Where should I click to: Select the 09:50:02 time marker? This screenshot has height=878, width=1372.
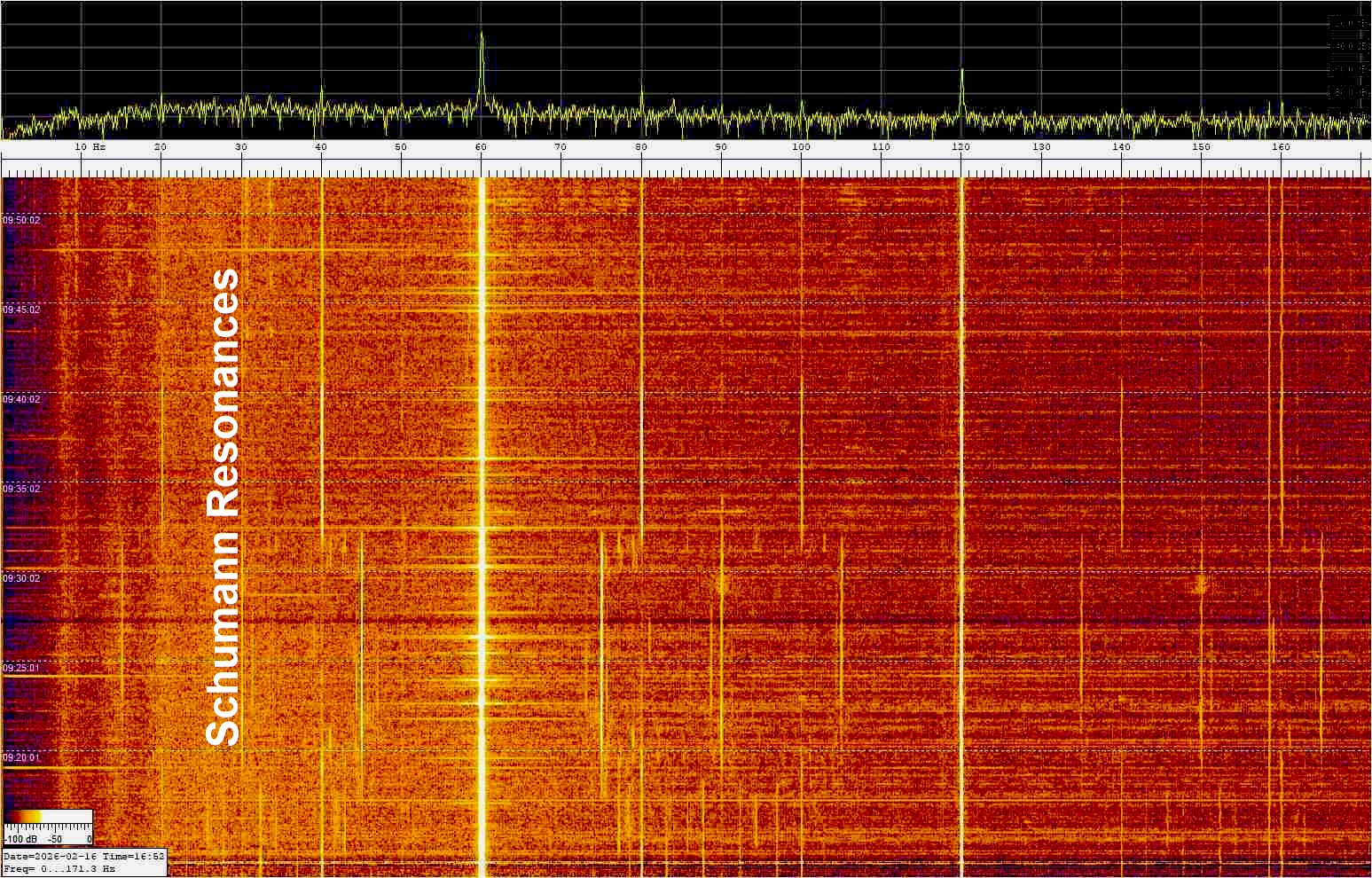(x=21, y=220)
